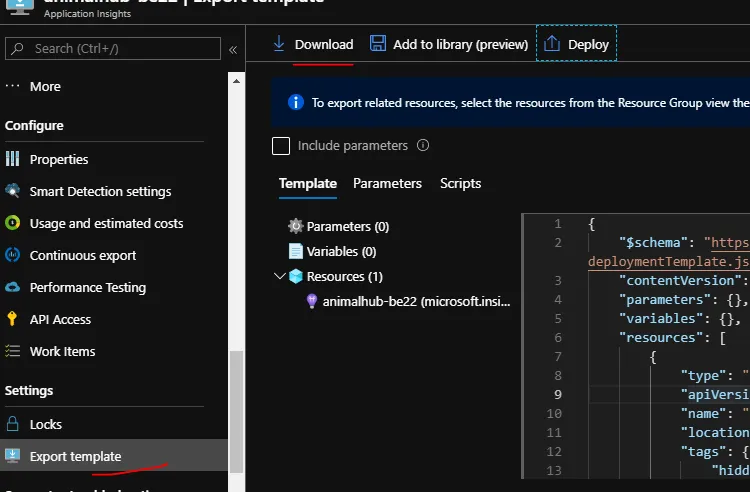
Task: Select animalhub-be22 resource tree item
Action: [416, 301]
